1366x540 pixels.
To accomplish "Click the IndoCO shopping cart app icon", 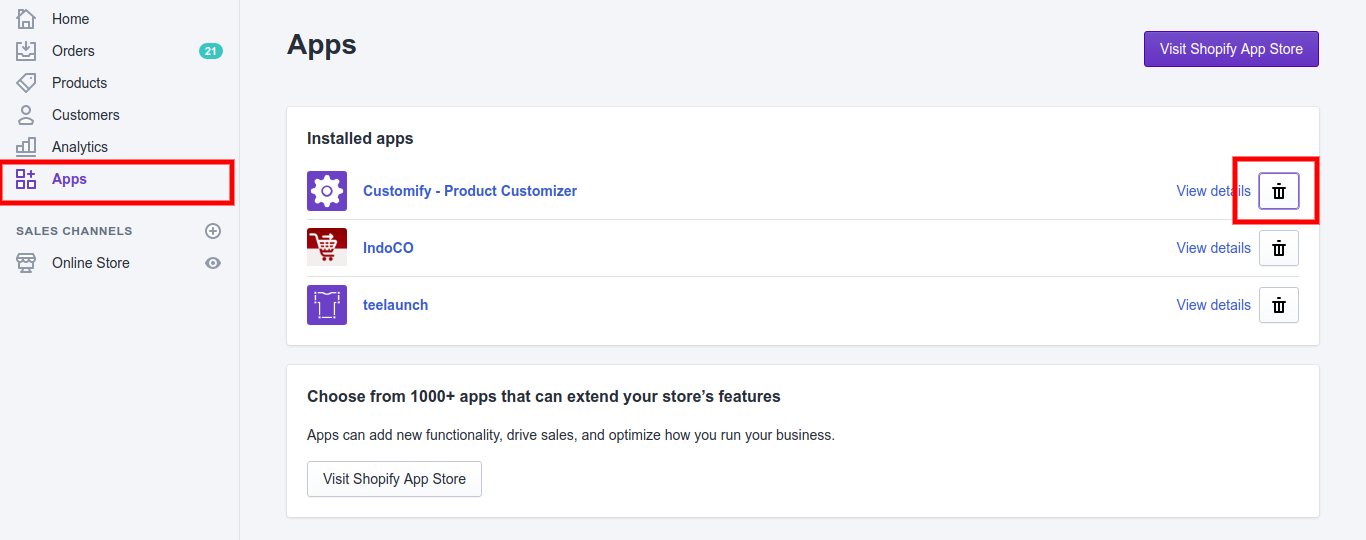I will [x=327, y=248].
